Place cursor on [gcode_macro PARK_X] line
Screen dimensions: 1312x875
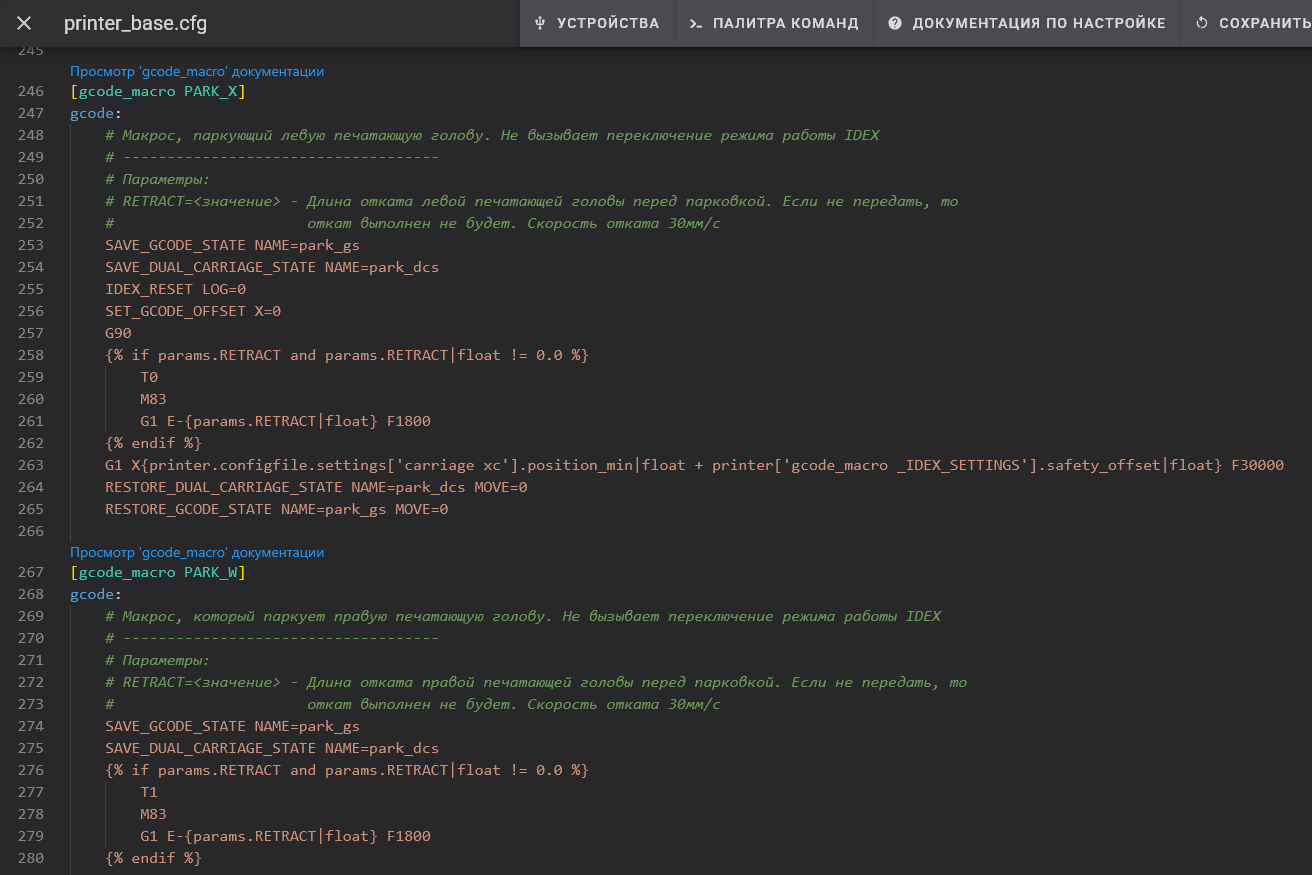[157, 91]
